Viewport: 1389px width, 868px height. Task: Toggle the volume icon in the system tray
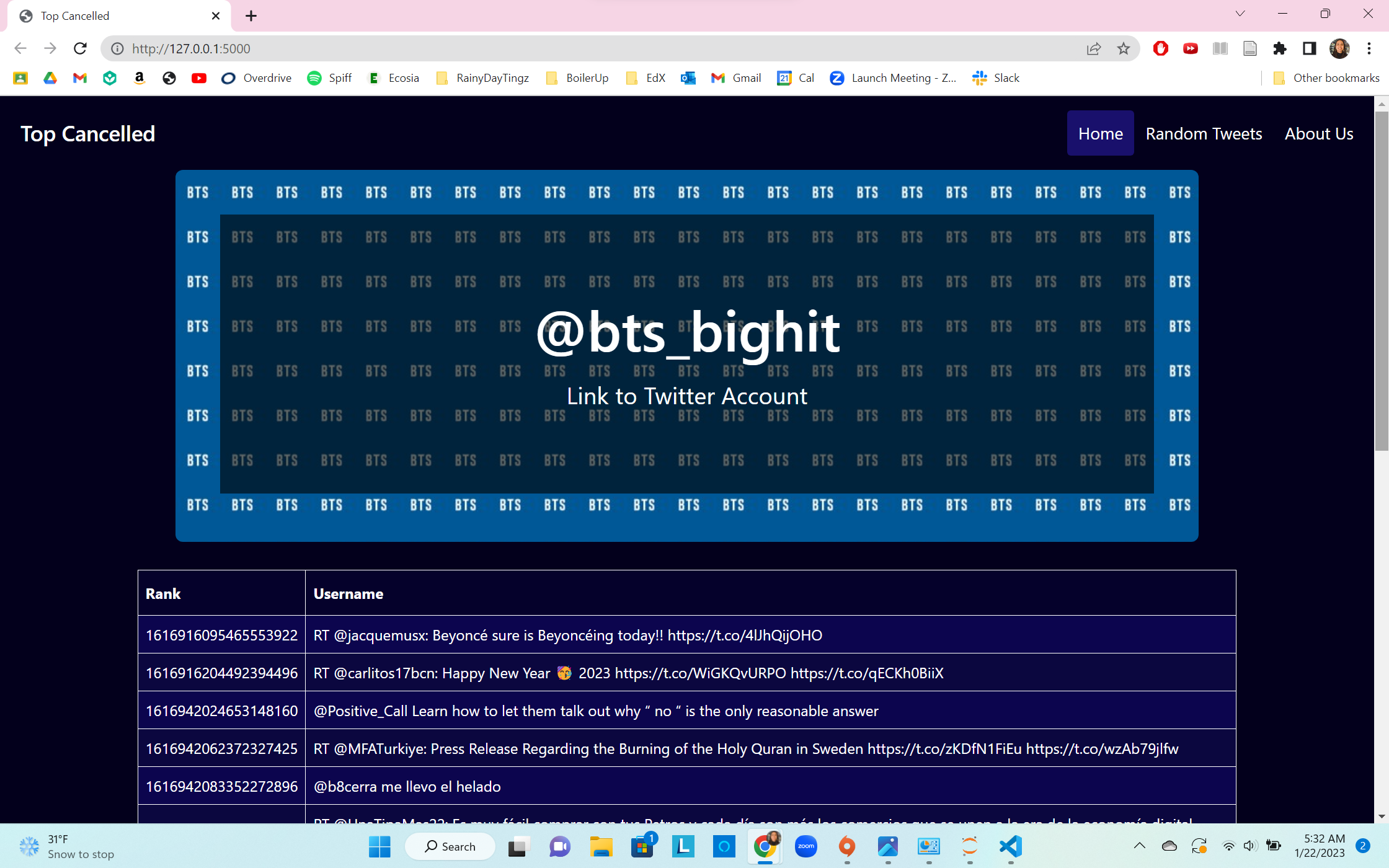pyautogui.click(x=1249, y=846)
